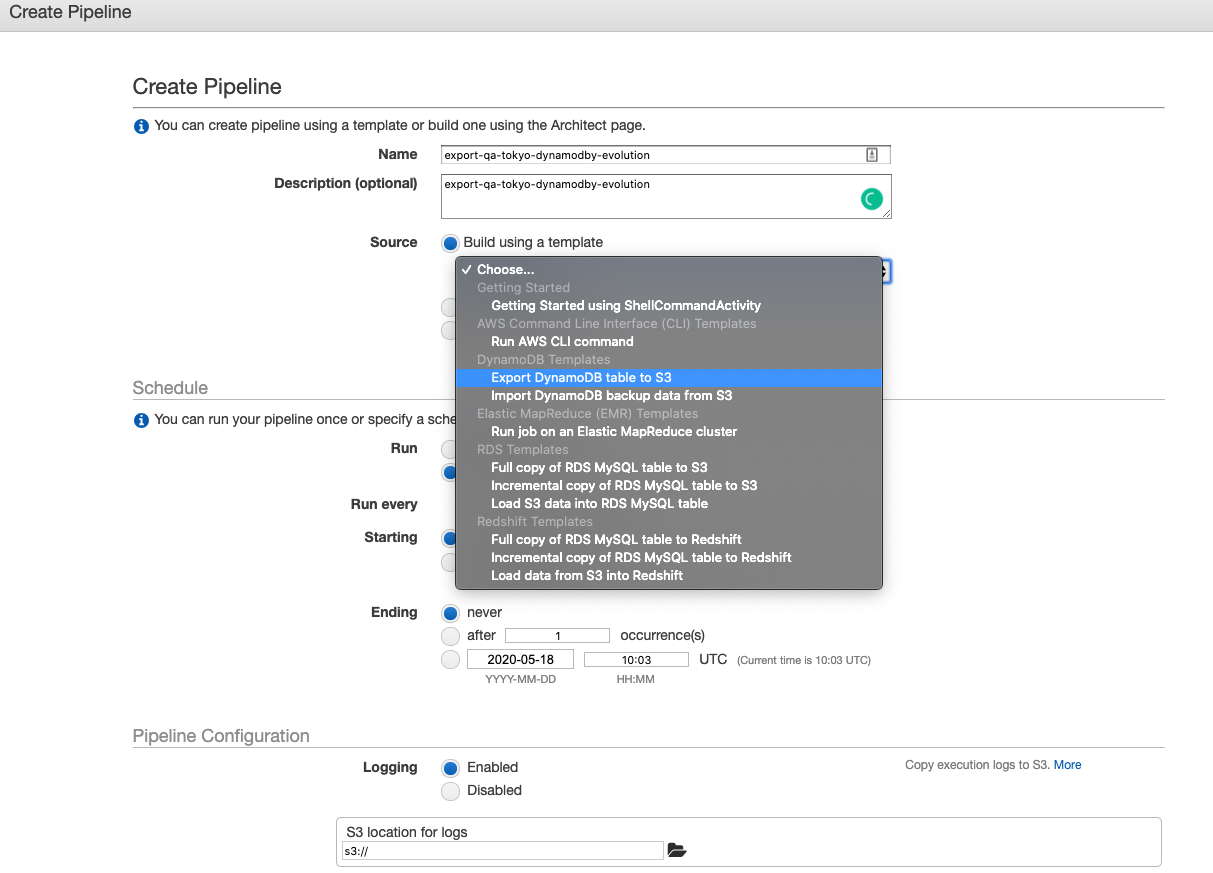The image size is (1213, 873).
Task: Select Import DynamoDB backup data from S3
Action: (x=668, y=396)
